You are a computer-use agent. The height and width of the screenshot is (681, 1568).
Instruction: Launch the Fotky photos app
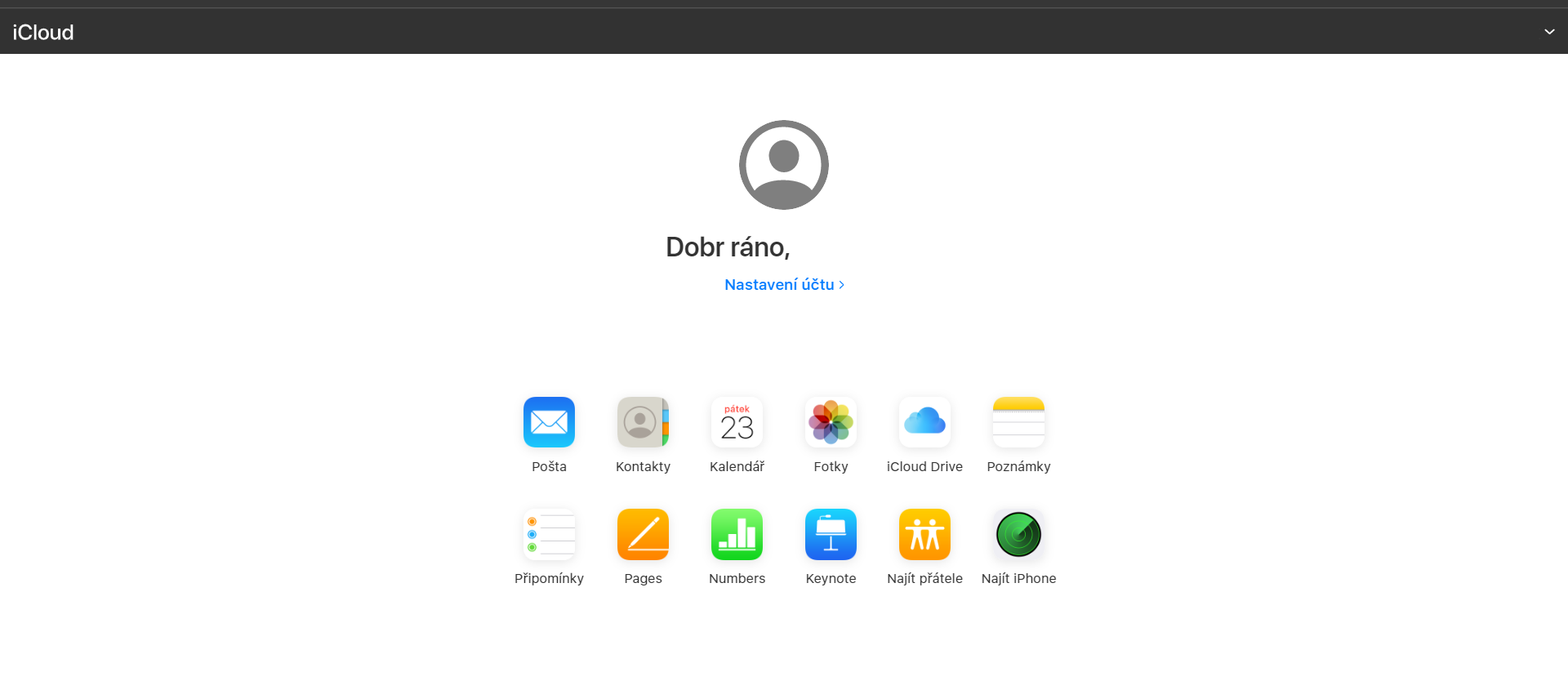click(x=831, y=422)
